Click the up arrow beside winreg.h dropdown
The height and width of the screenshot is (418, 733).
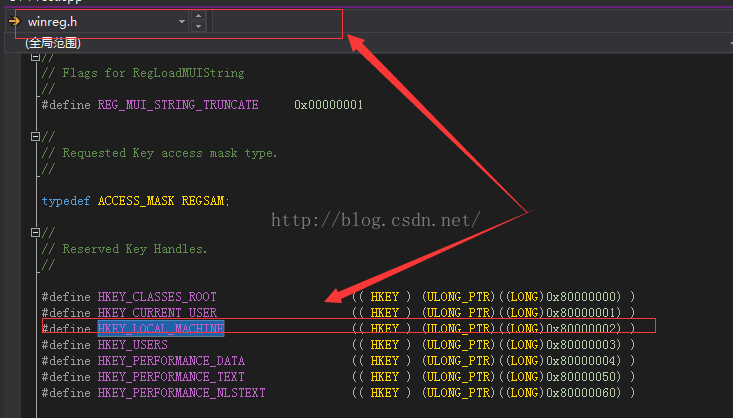(198, 15)
